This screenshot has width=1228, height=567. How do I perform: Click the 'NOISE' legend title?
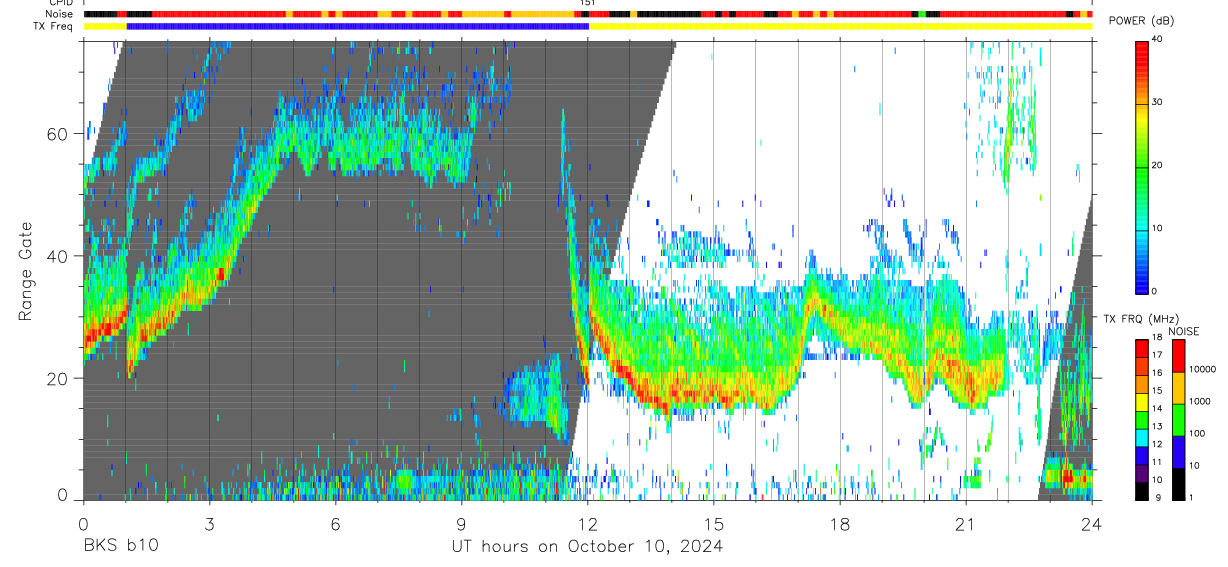(1185, 331)
